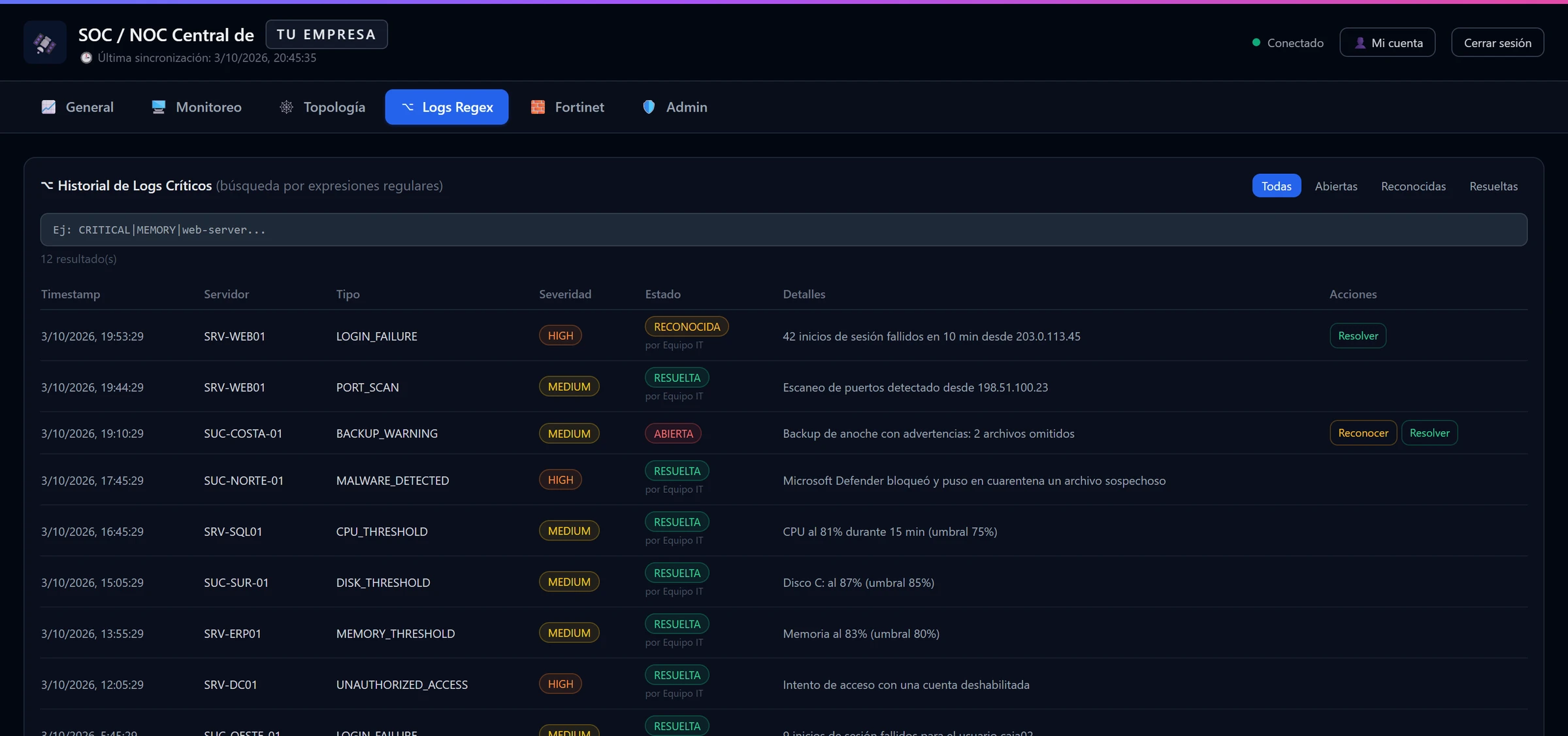Open the Admin tab

[675, 107]
